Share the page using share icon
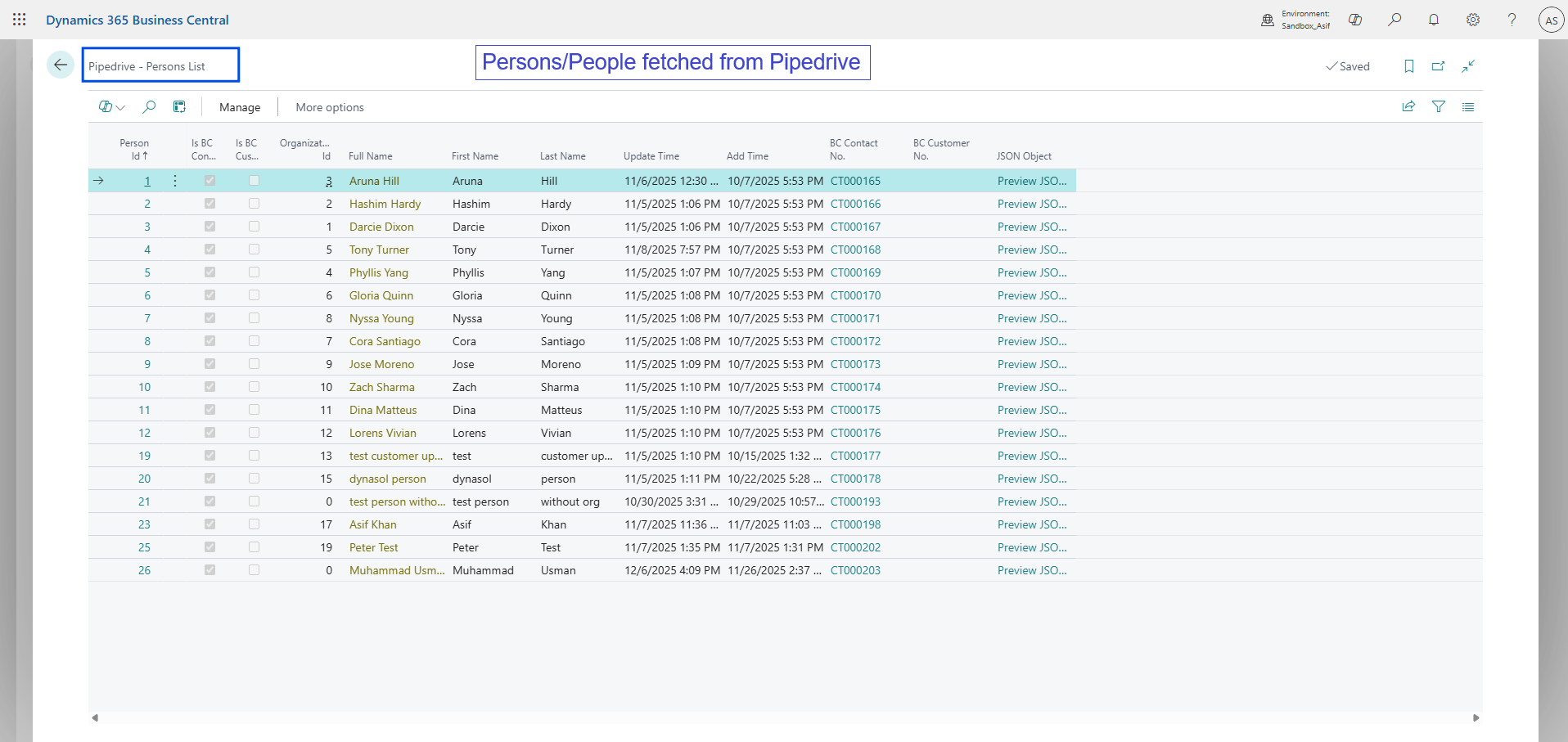 coord(1408,107)
